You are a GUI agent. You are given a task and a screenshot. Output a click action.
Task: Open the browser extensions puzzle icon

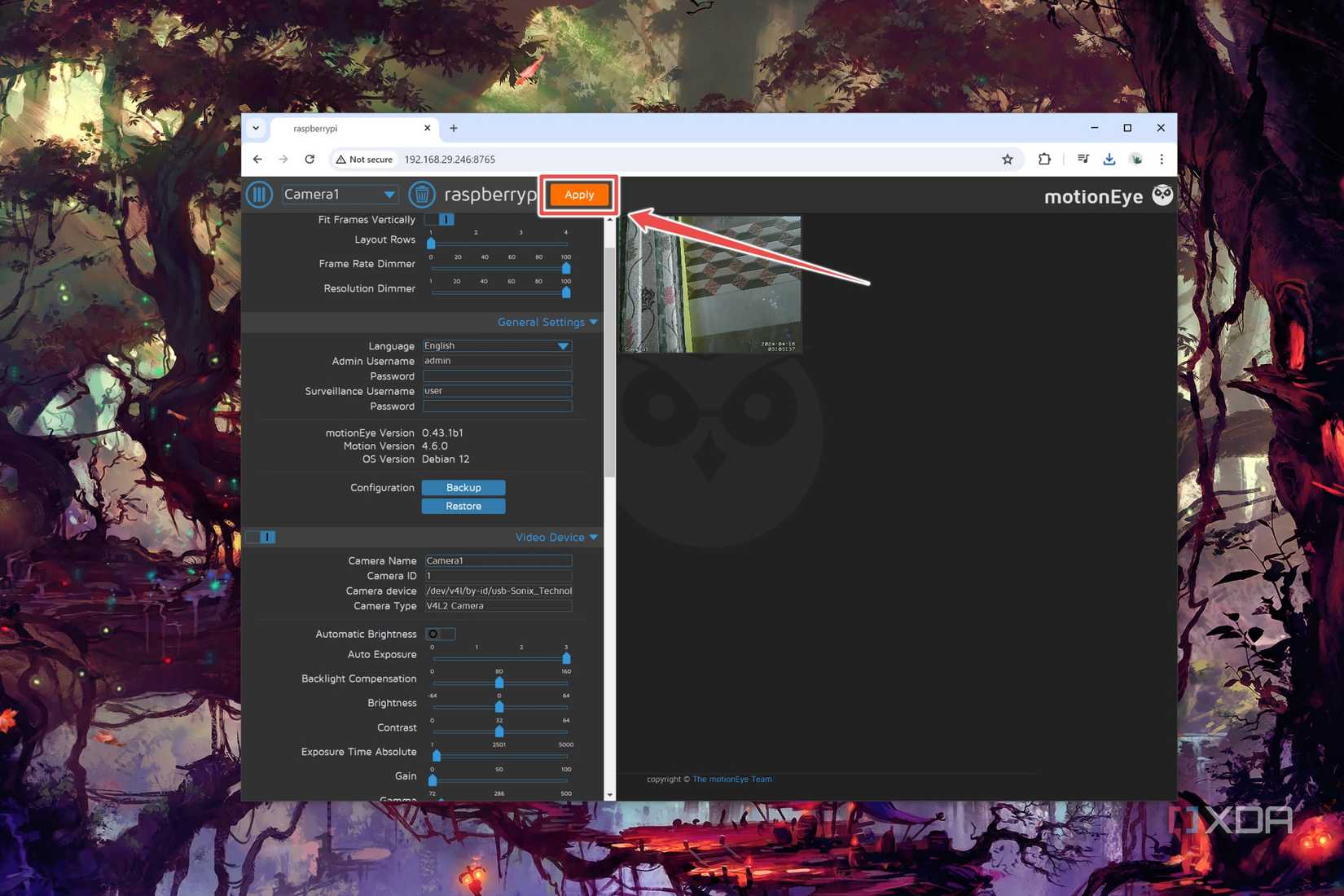(x=1044, y=160)
